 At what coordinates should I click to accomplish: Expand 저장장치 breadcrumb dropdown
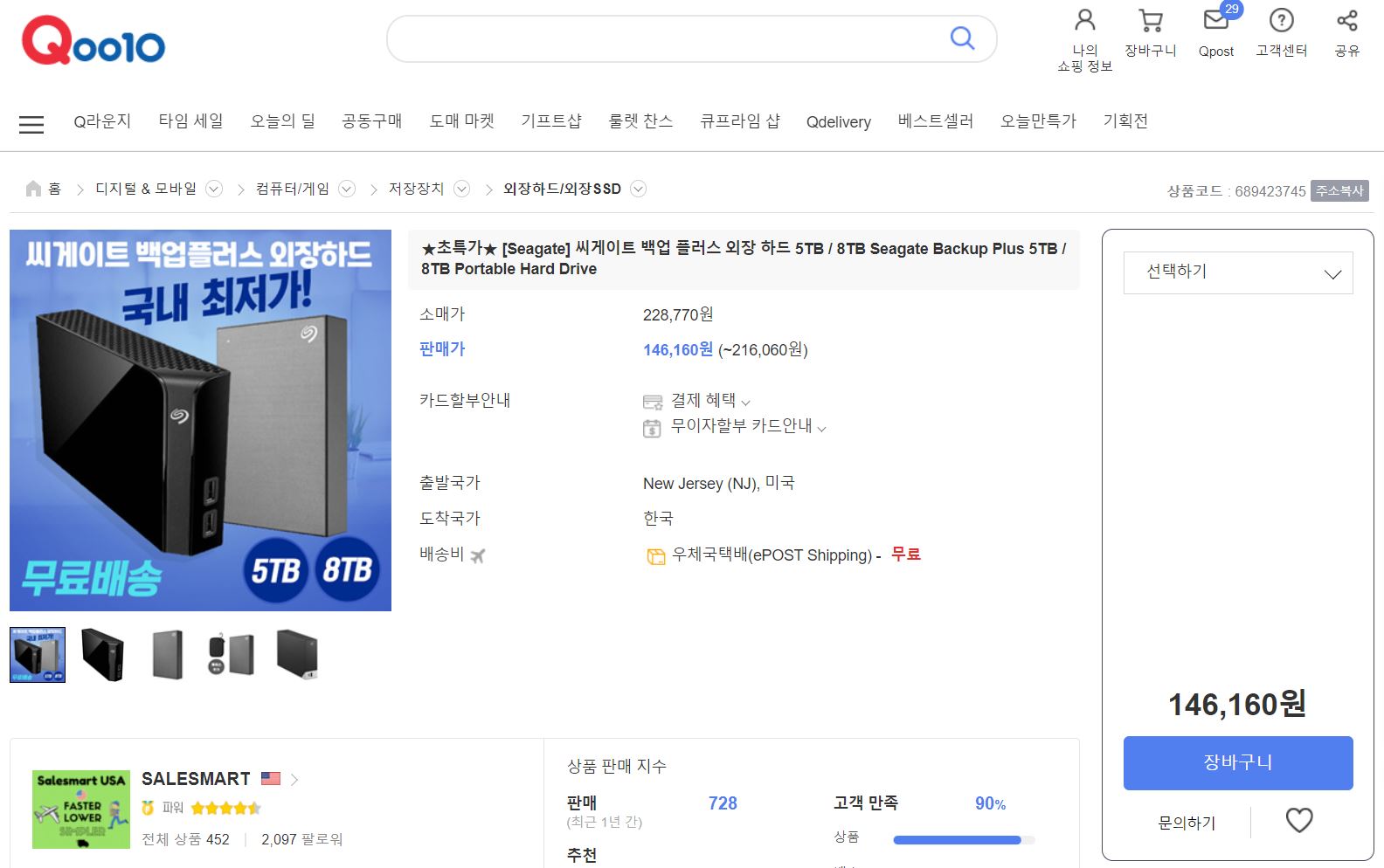click(462, 189)
